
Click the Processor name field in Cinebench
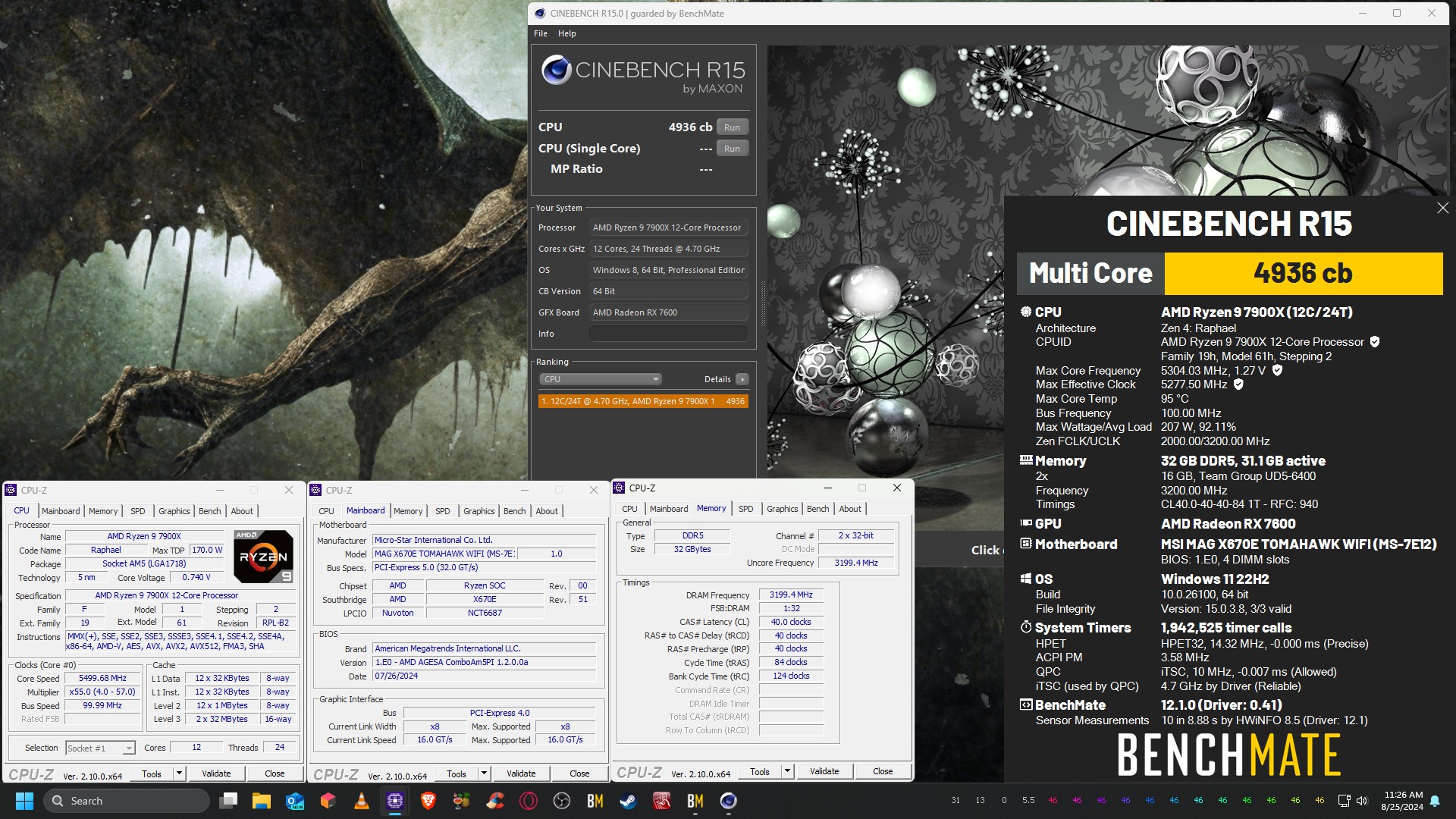(669, 227)
